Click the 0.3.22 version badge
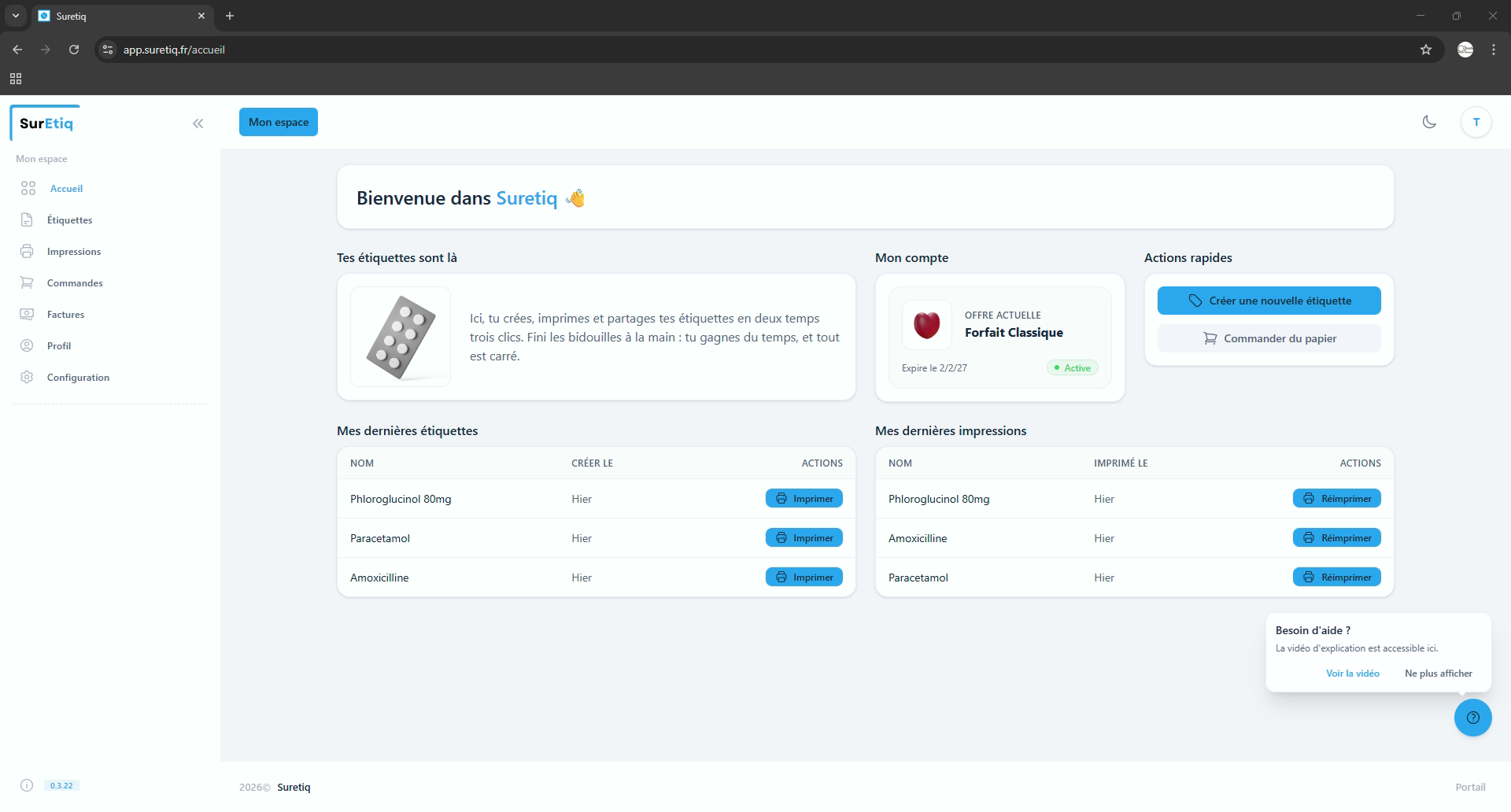The height and width of the screenshot is (812, 1511). coord(61,785)
